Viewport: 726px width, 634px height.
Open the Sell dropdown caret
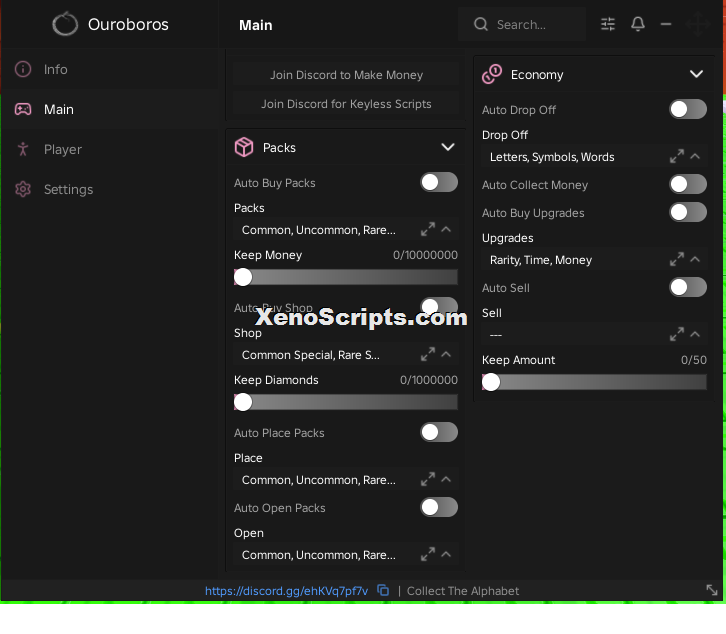[x=695, y=334]
